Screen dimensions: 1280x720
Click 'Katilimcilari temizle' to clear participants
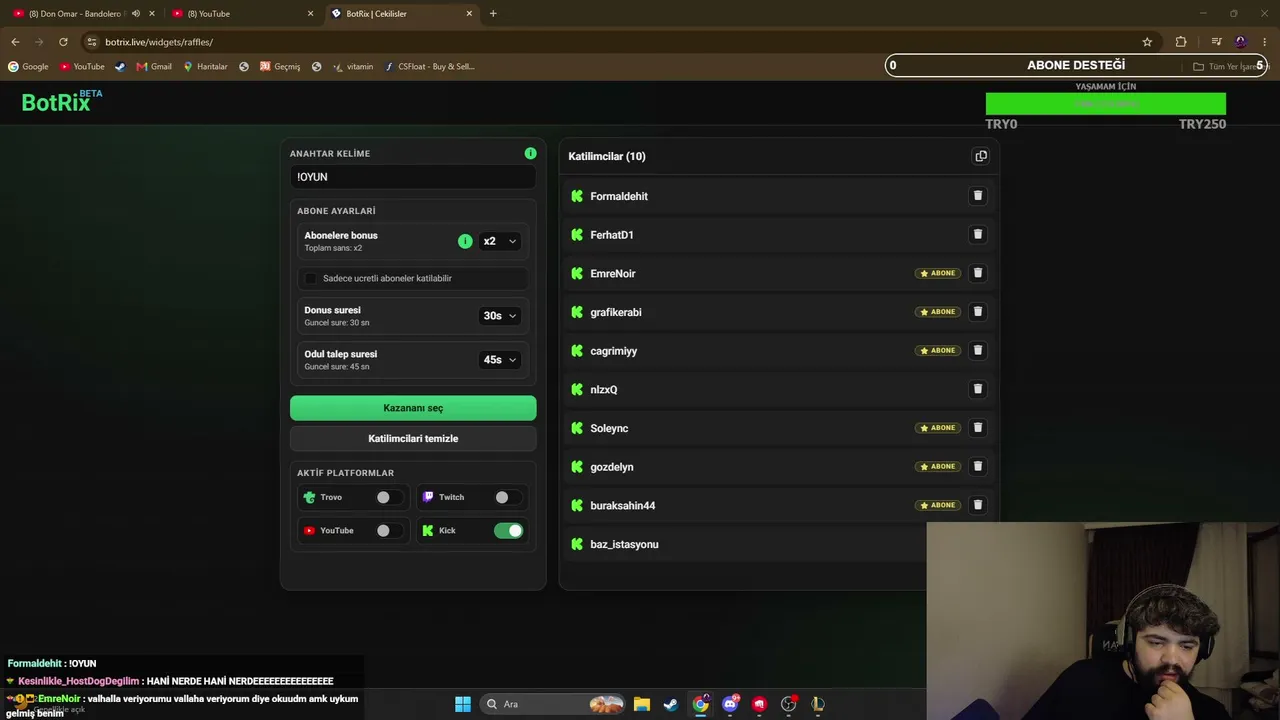point(413,439)
